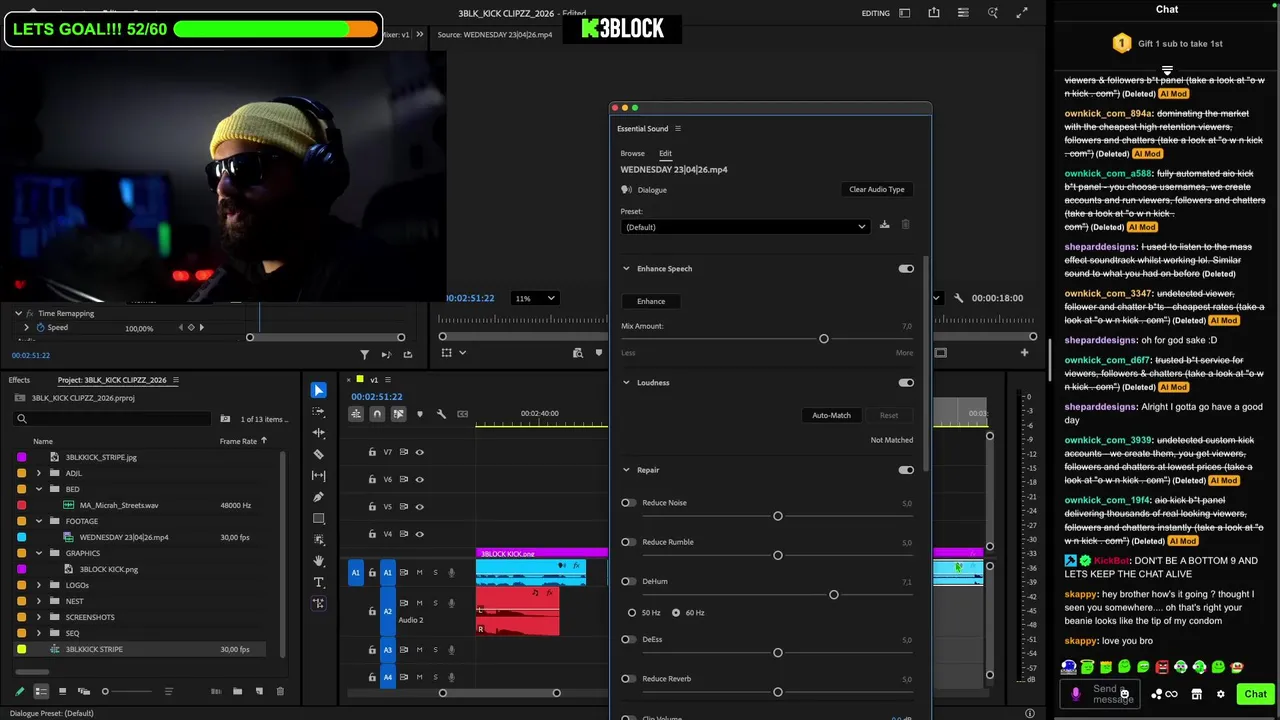Image resolution: width=1280 pixels, height=720 pixels.
Task: Enable the DeHum option
Action: (x=628, y=581)
